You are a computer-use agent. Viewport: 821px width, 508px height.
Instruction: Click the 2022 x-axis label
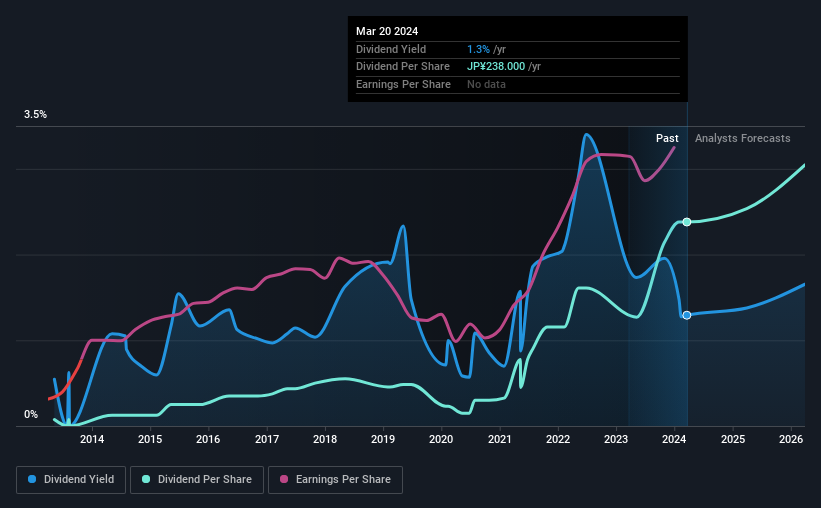(558, 439)
